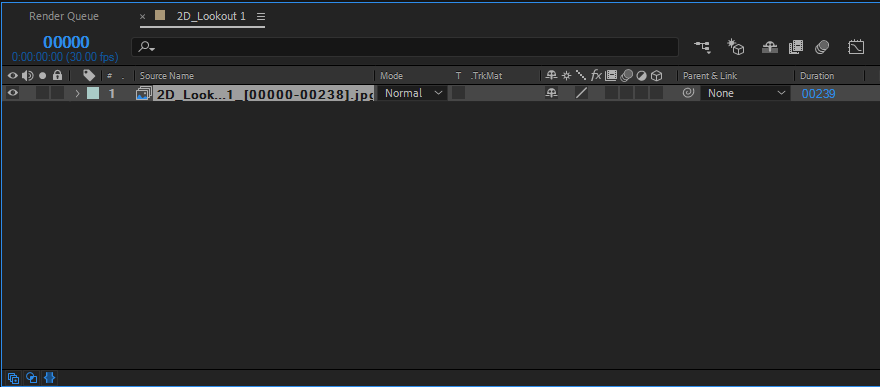Toggle the Draft 3D icon
Viewport: 880px width, 387px height.
735,47
